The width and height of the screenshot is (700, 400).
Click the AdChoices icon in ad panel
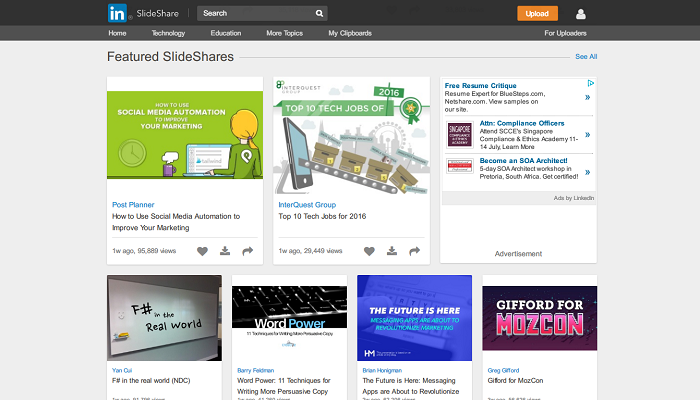click(591, 83)
